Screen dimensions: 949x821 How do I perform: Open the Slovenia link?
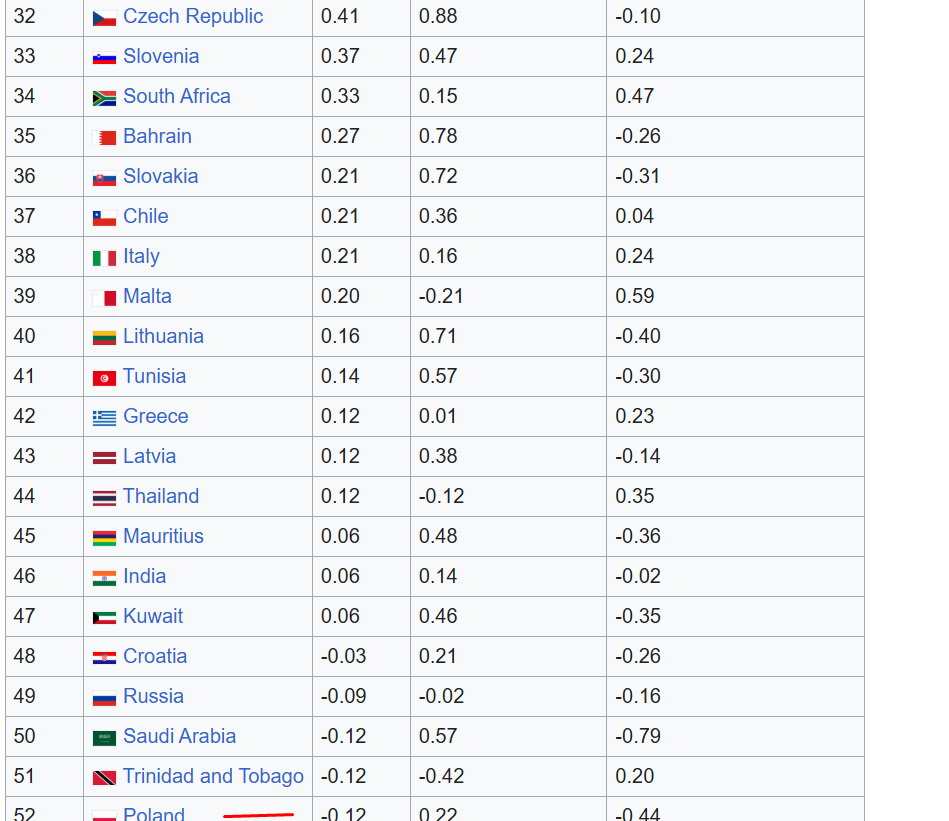(x=161, y=56)
